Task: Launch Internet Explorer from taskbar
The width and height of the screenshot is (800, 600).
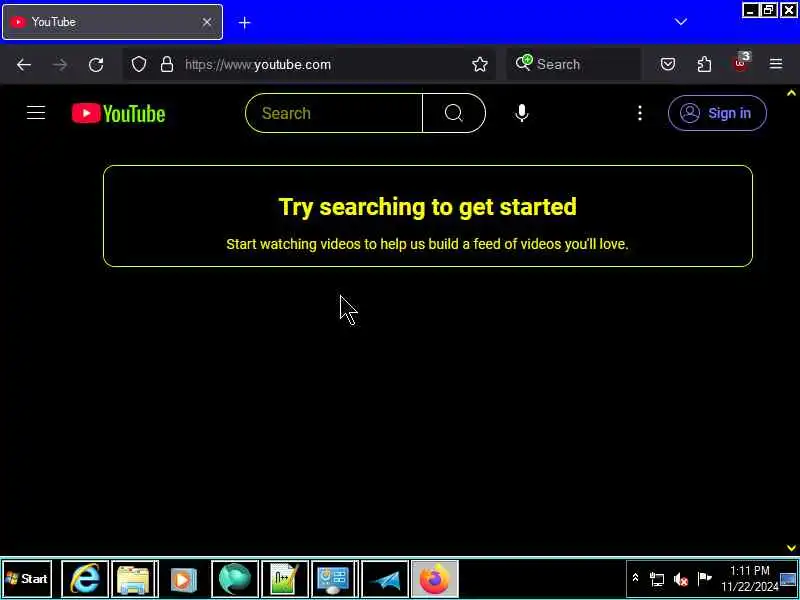Action: pos(85,579)
